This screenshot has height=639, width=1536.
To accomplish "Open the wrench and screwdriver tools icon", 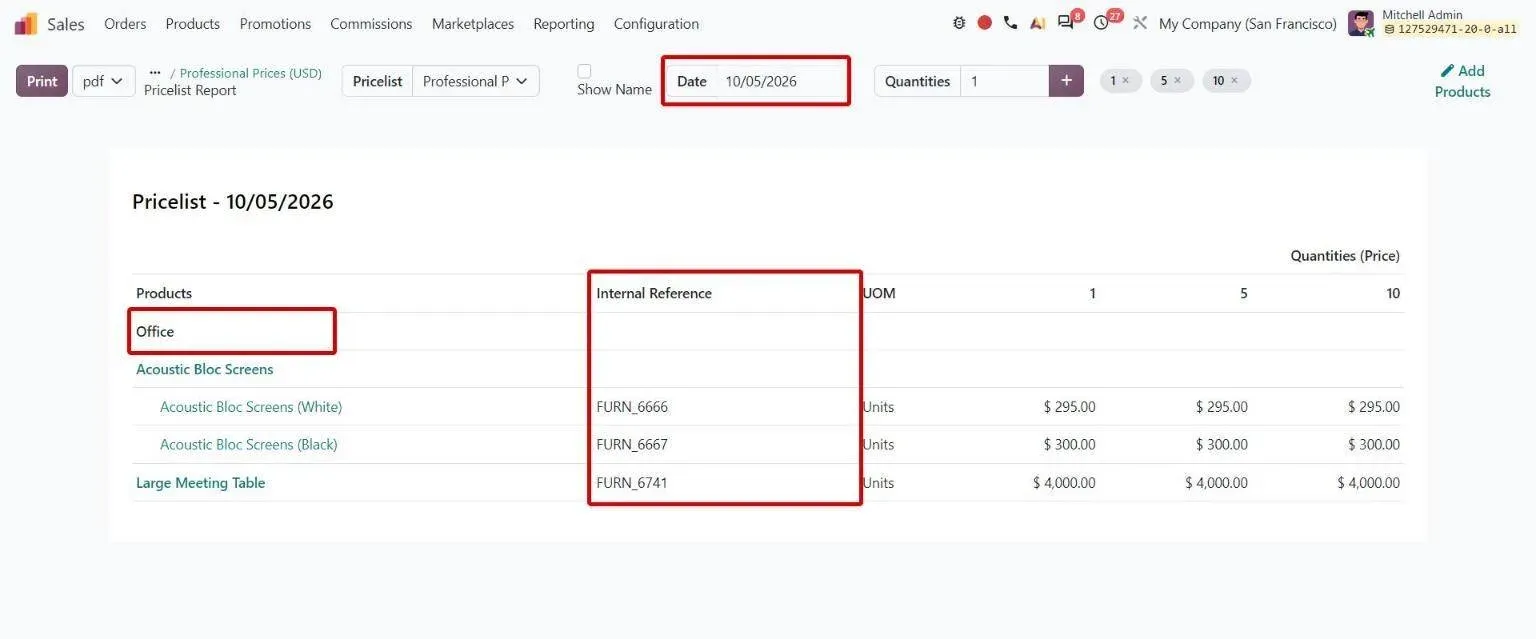I will [x=1139, y=23].
